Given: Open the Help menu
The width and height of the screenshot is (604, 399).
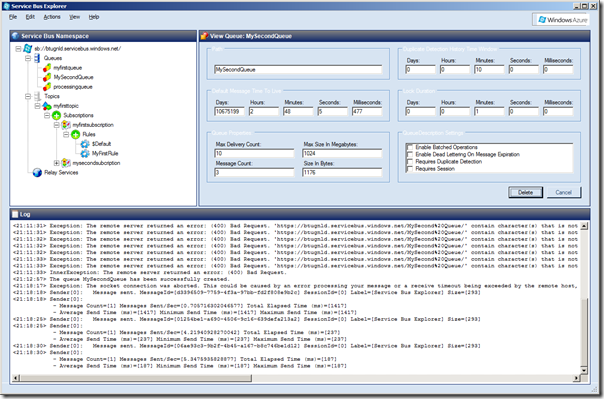Looking at the screenshot, I should (94, 17).
